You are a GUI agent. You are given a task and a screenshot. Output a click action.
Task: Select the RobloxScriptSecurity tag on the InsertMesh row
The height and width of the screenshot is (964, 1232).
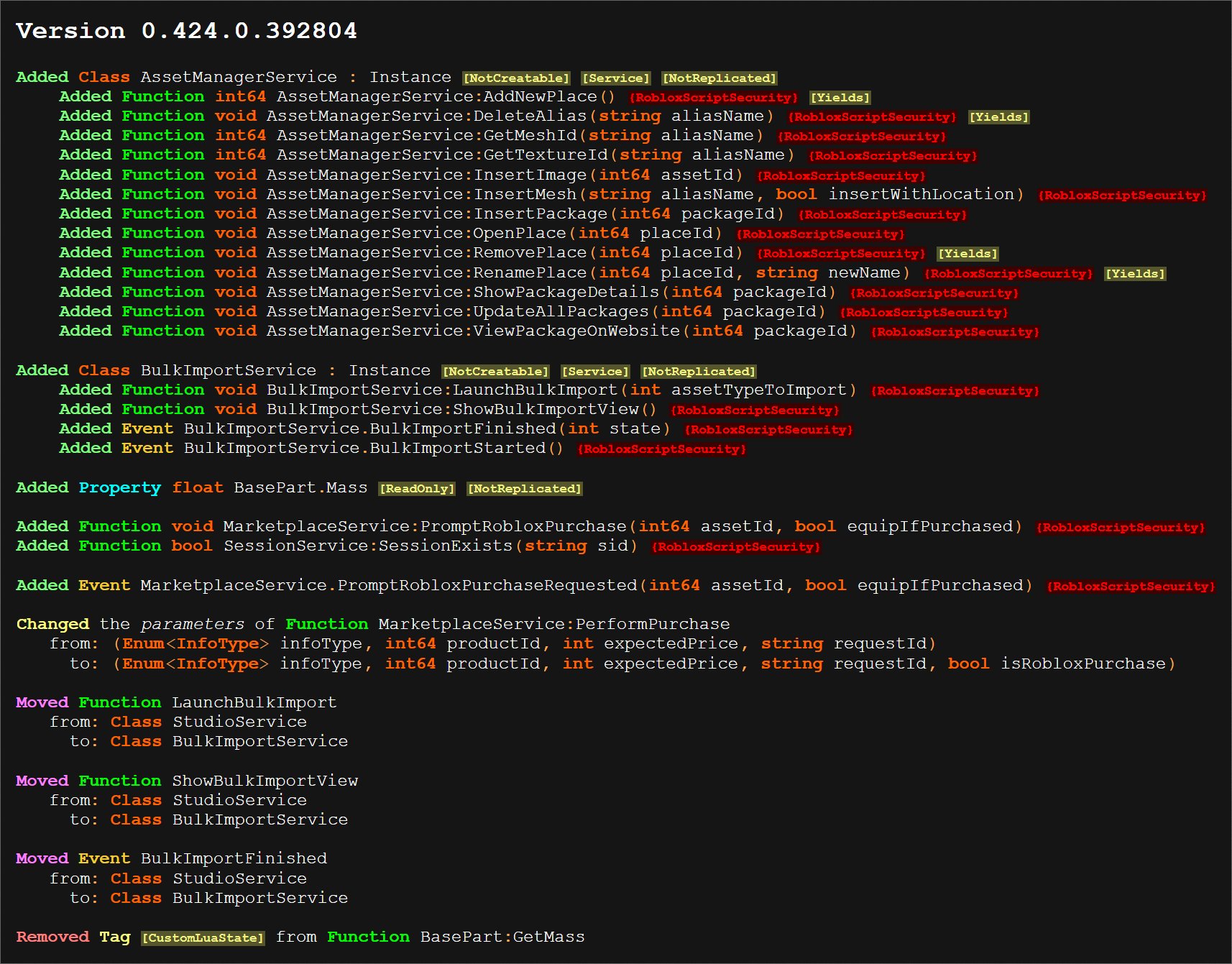tap(1123, 196)
